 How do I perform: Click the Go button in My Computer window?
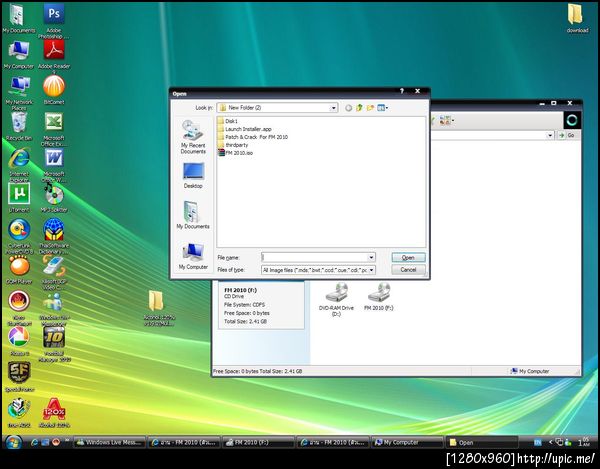click(x=567, y=135)
